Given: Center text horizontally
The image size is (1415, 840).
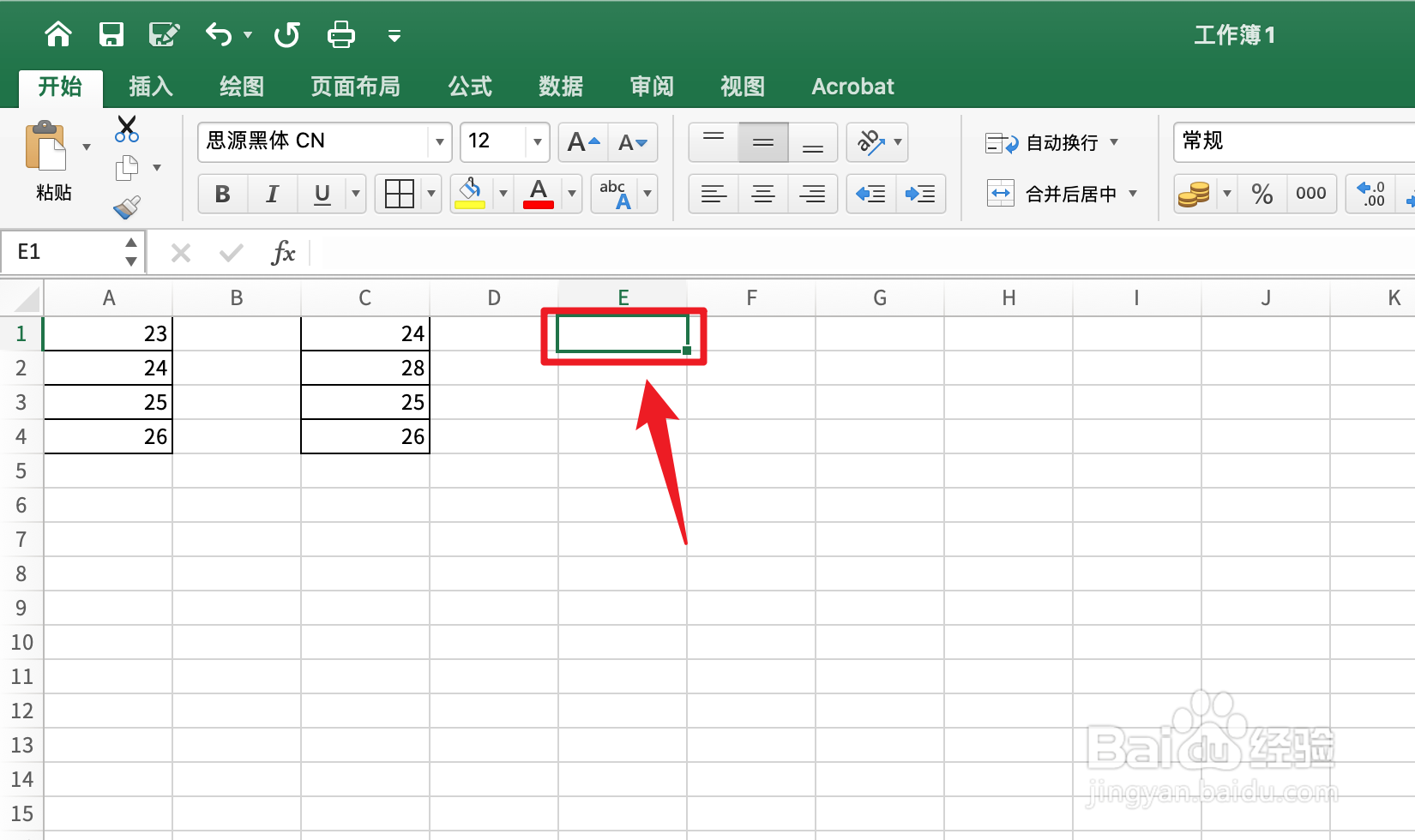Looking at the screenshot, I should tap(763, 194).
